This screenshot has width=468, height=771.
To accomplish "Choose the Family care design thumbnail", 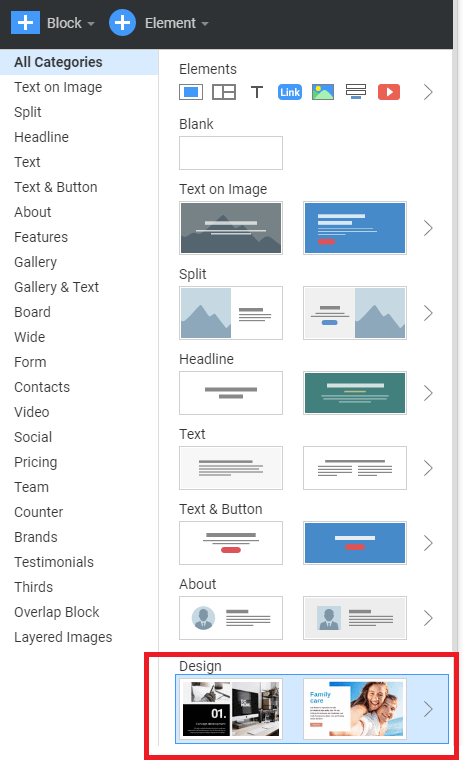I will pos(355,709).
